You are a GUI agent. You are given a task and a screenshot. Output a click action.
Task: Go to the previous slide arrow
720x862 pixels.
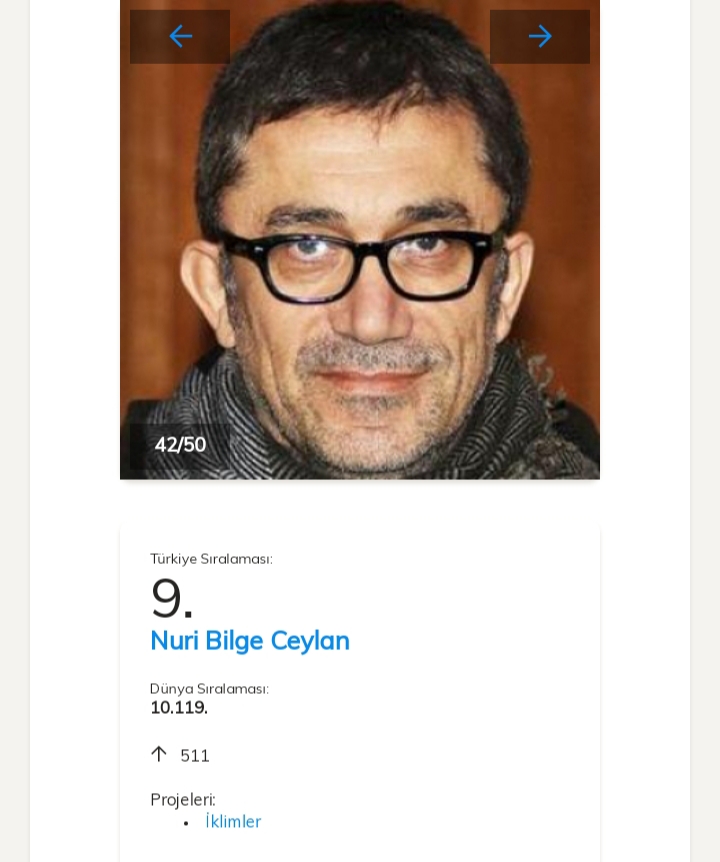(x=180, y=37)
